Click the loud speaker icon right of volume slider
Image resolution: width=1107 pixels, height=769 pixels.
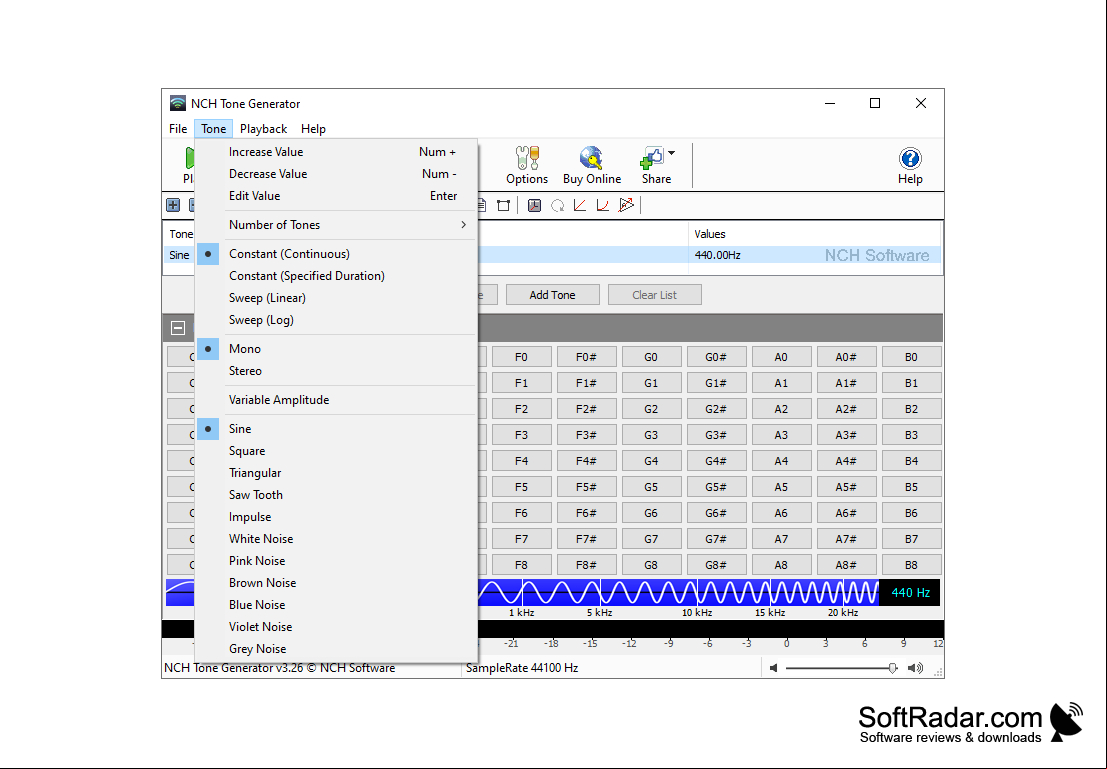tap(915, 668)
